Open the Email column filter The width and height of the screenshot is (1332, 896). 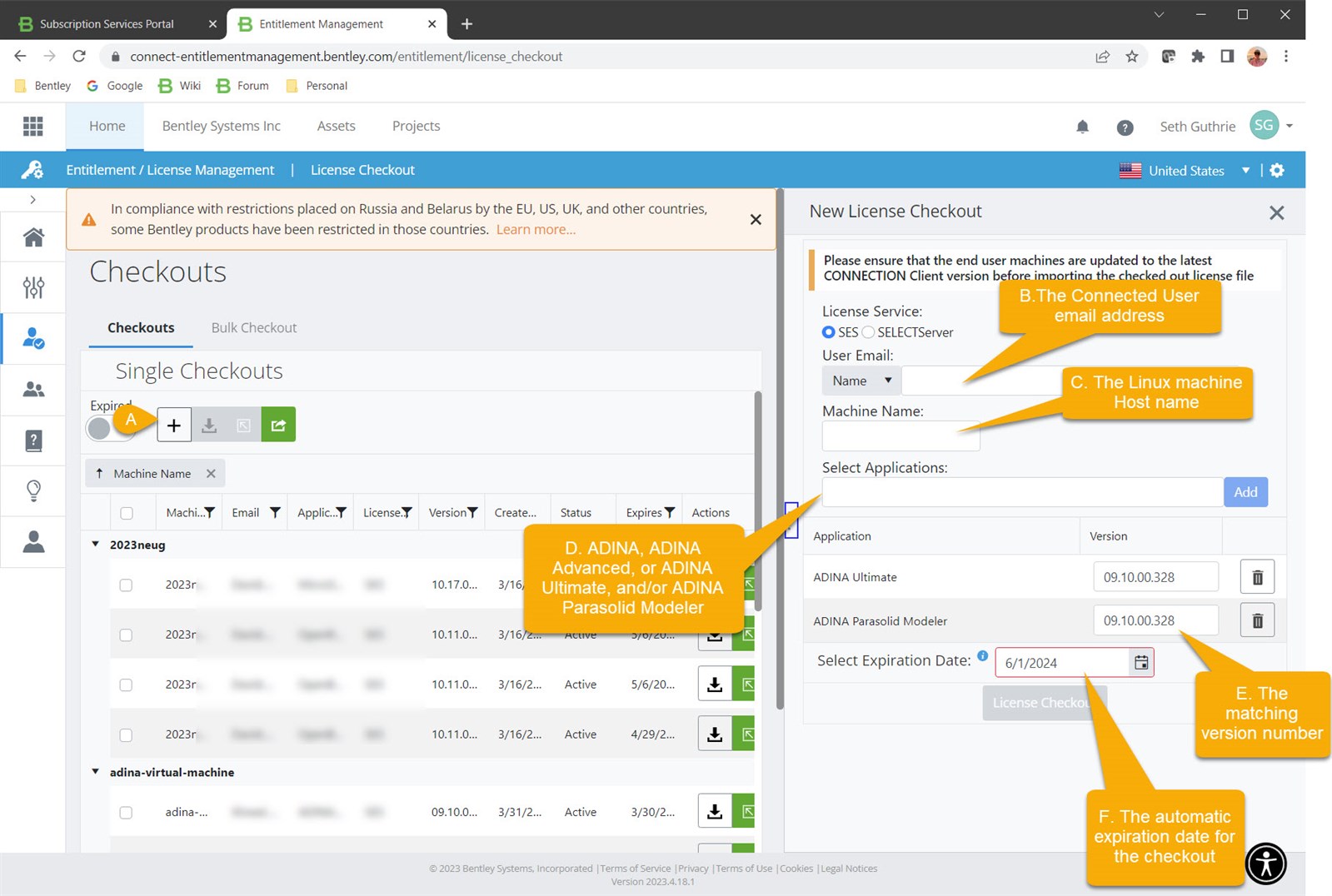point(275,513)
